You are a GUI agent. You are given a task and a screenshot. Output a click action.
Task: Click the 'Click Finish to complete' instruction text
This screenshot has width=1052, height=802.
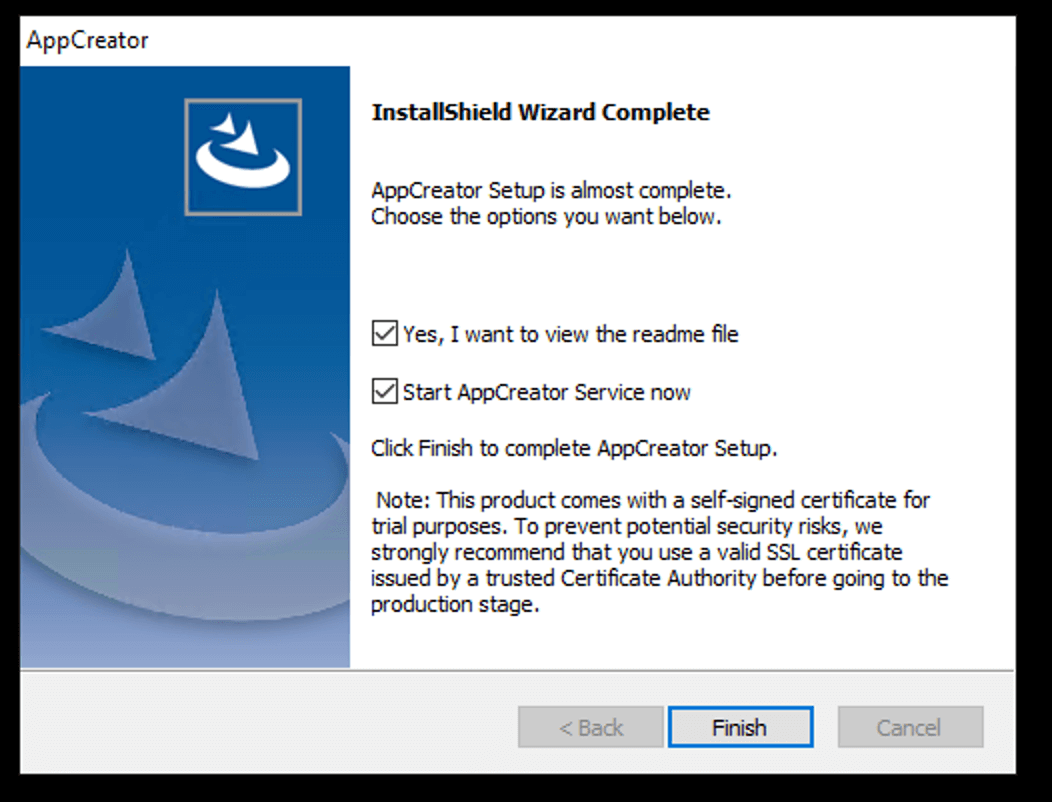click(x=574, y=449)
